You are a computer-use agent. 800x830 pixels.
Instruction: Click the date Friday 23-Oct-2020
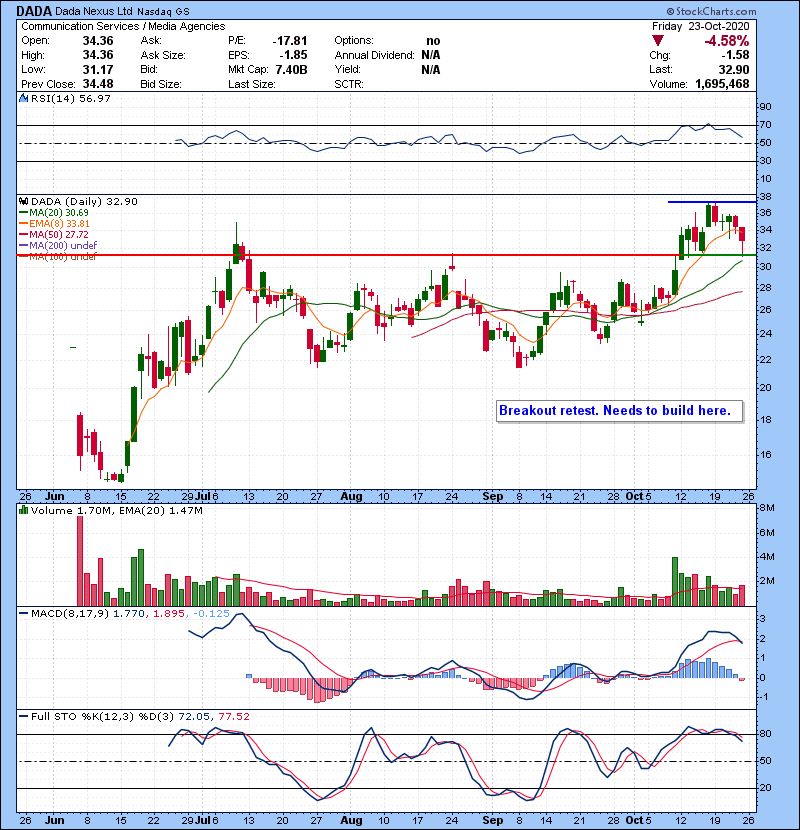pos(700,26)
